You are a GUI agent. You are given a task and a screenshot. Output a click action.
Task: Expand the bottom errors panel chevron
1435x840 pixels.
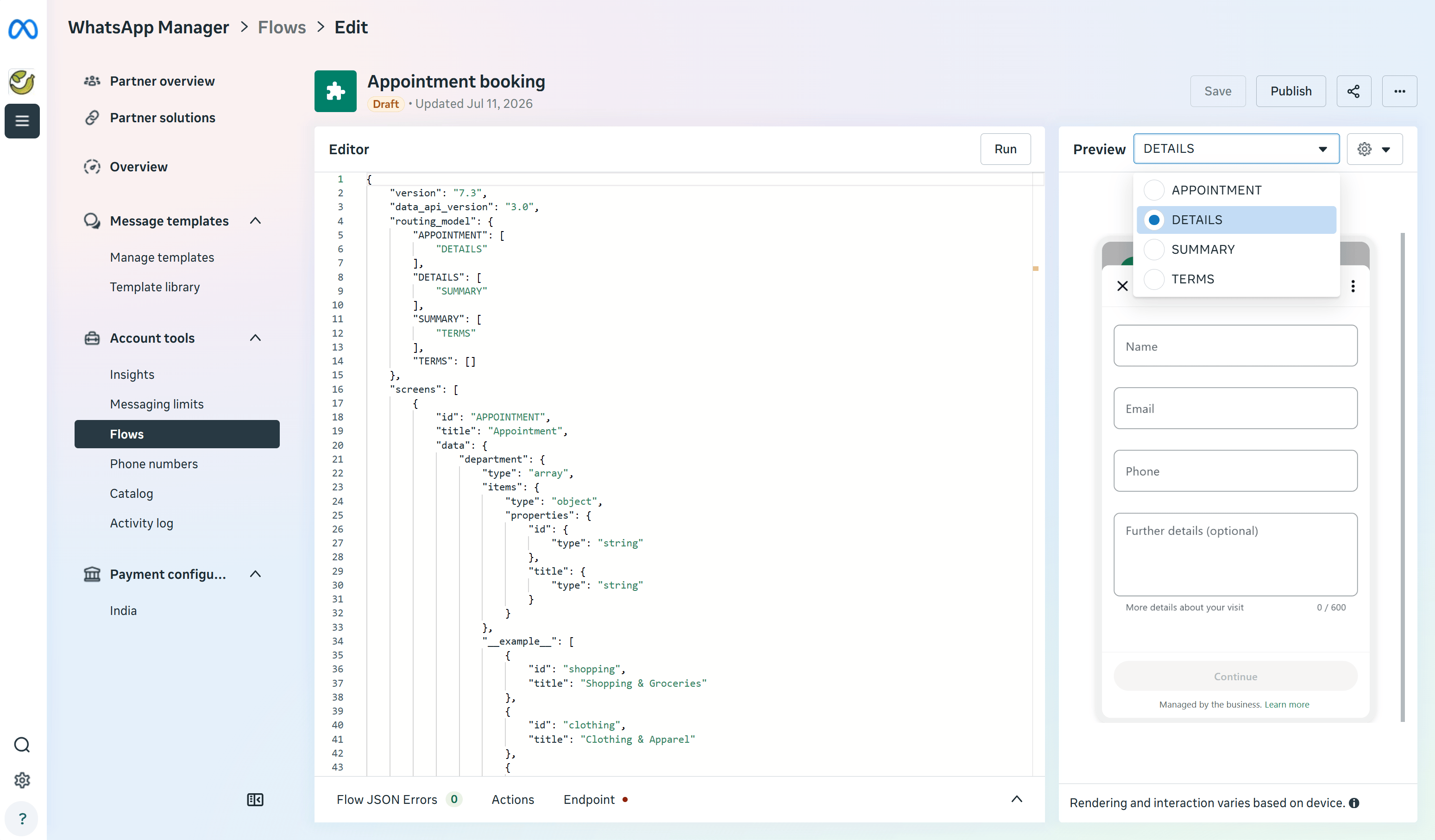tap(1016, 799)
